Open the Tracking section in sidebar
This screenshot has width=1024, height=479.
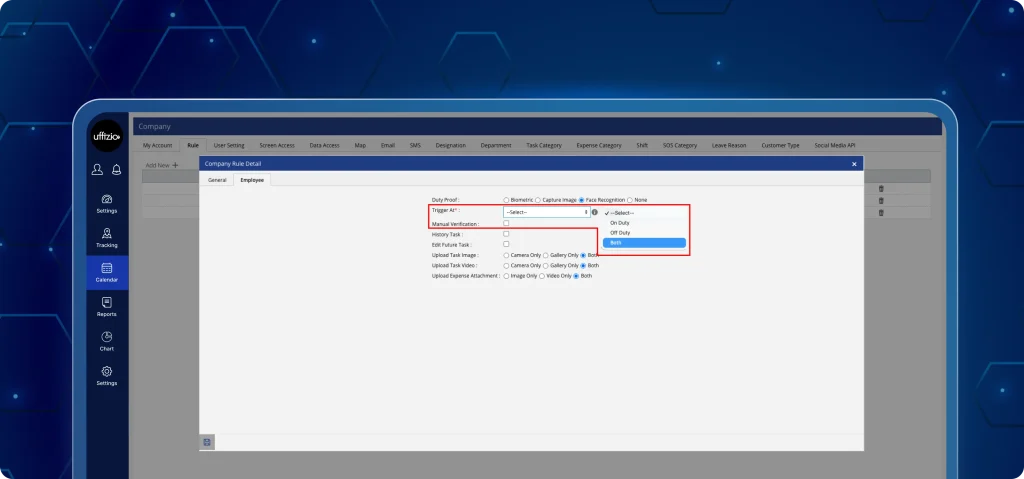pyautogui.click(x=107, y=237)
